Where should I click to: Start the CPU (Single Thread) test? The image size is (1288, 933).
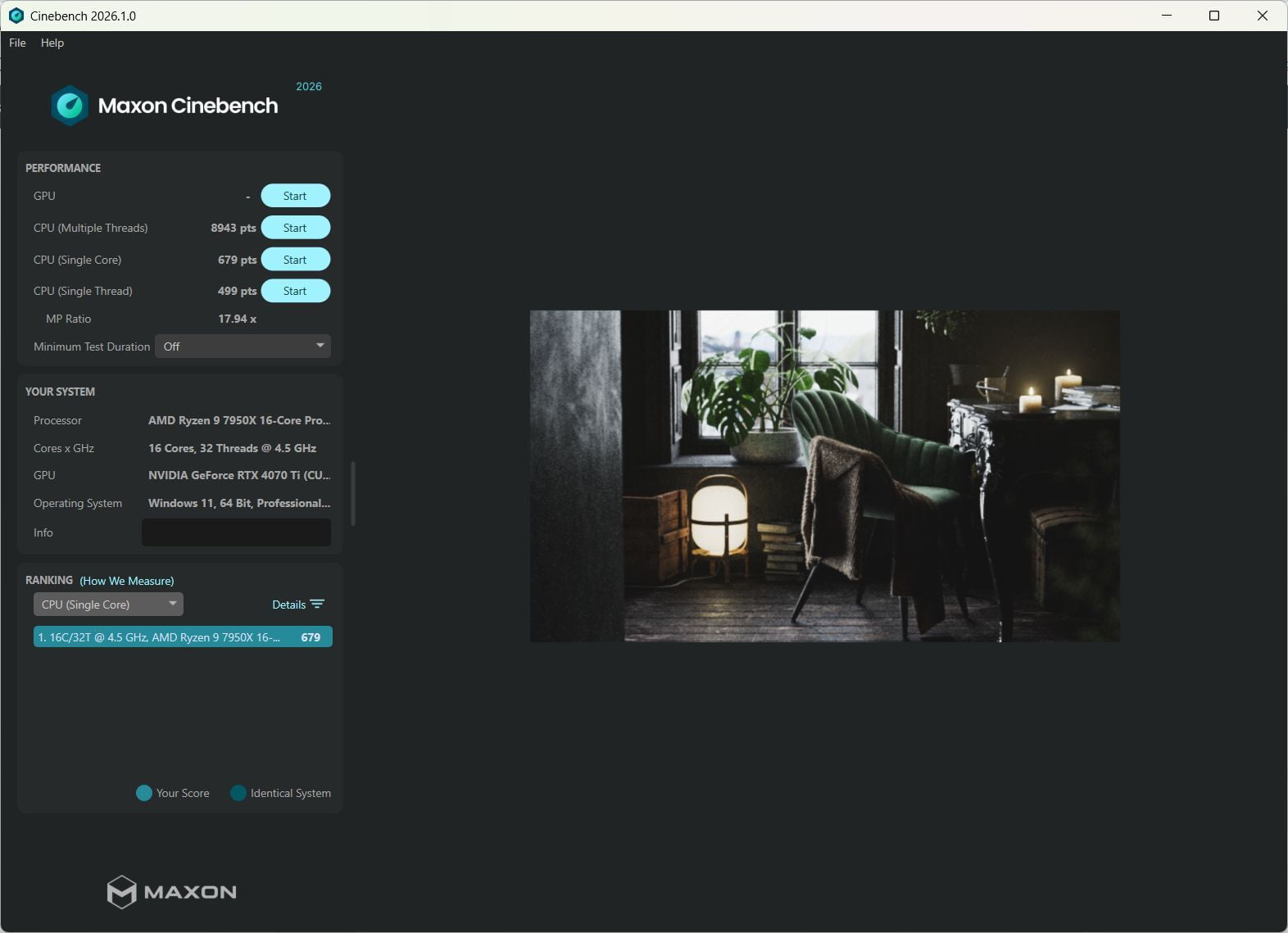point(295,291)
